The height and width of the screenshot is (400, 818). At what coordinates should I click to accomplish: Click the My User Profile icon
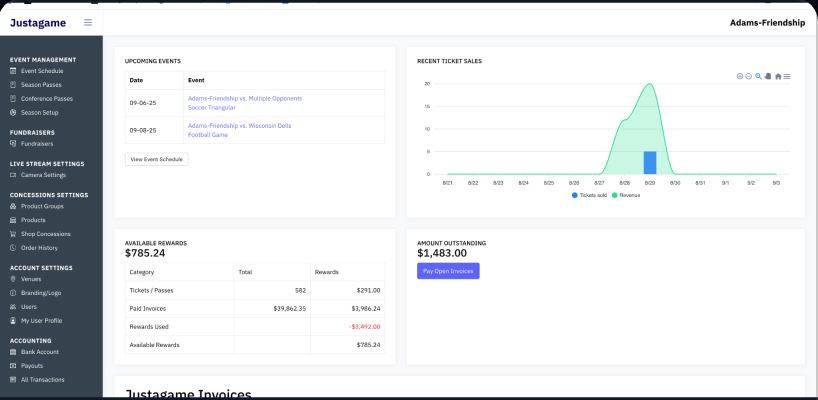click(13, 321)
